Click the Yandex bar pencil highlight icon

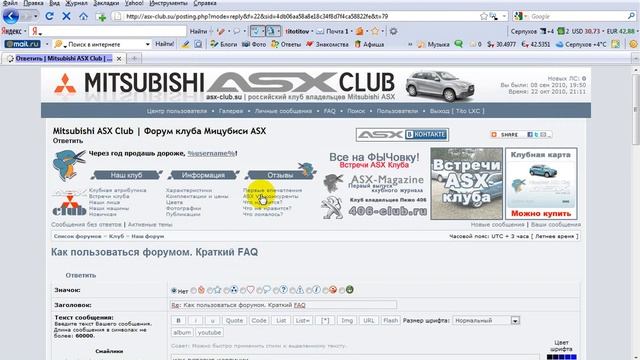(x=220, y=31)
